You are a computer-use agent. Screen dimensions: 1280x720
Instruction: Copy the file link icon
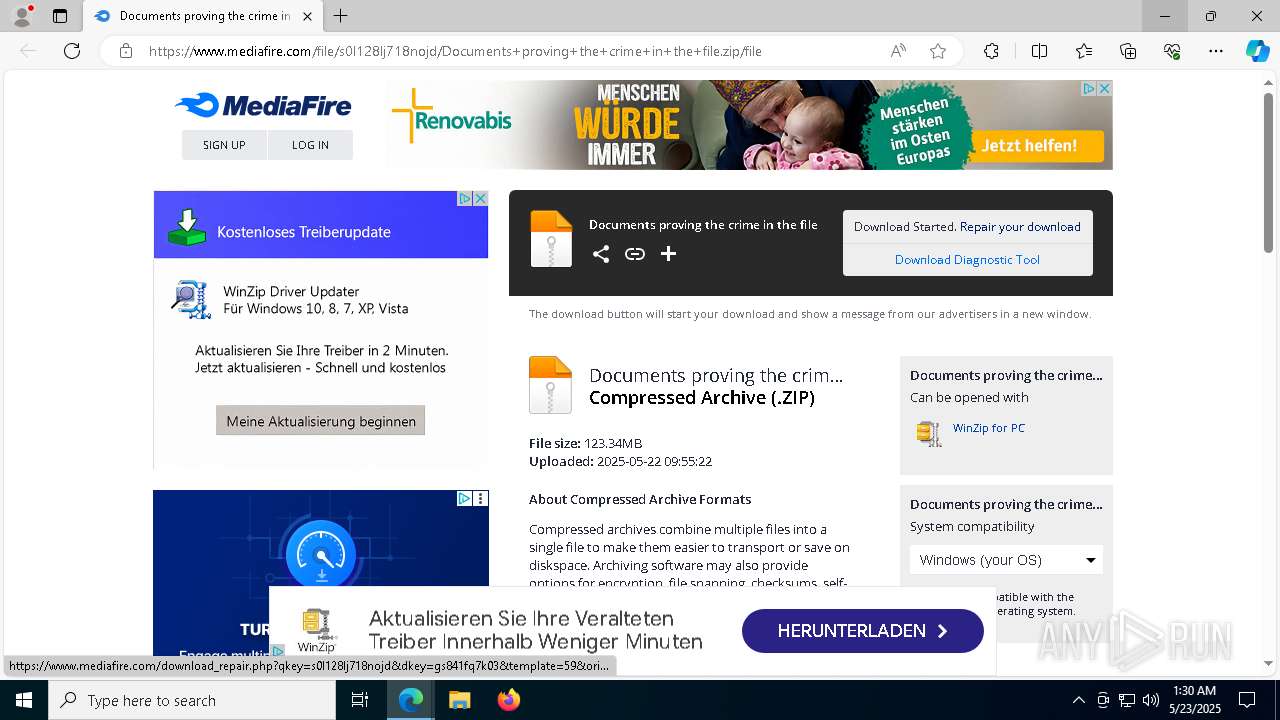click(x=635, y=254)
